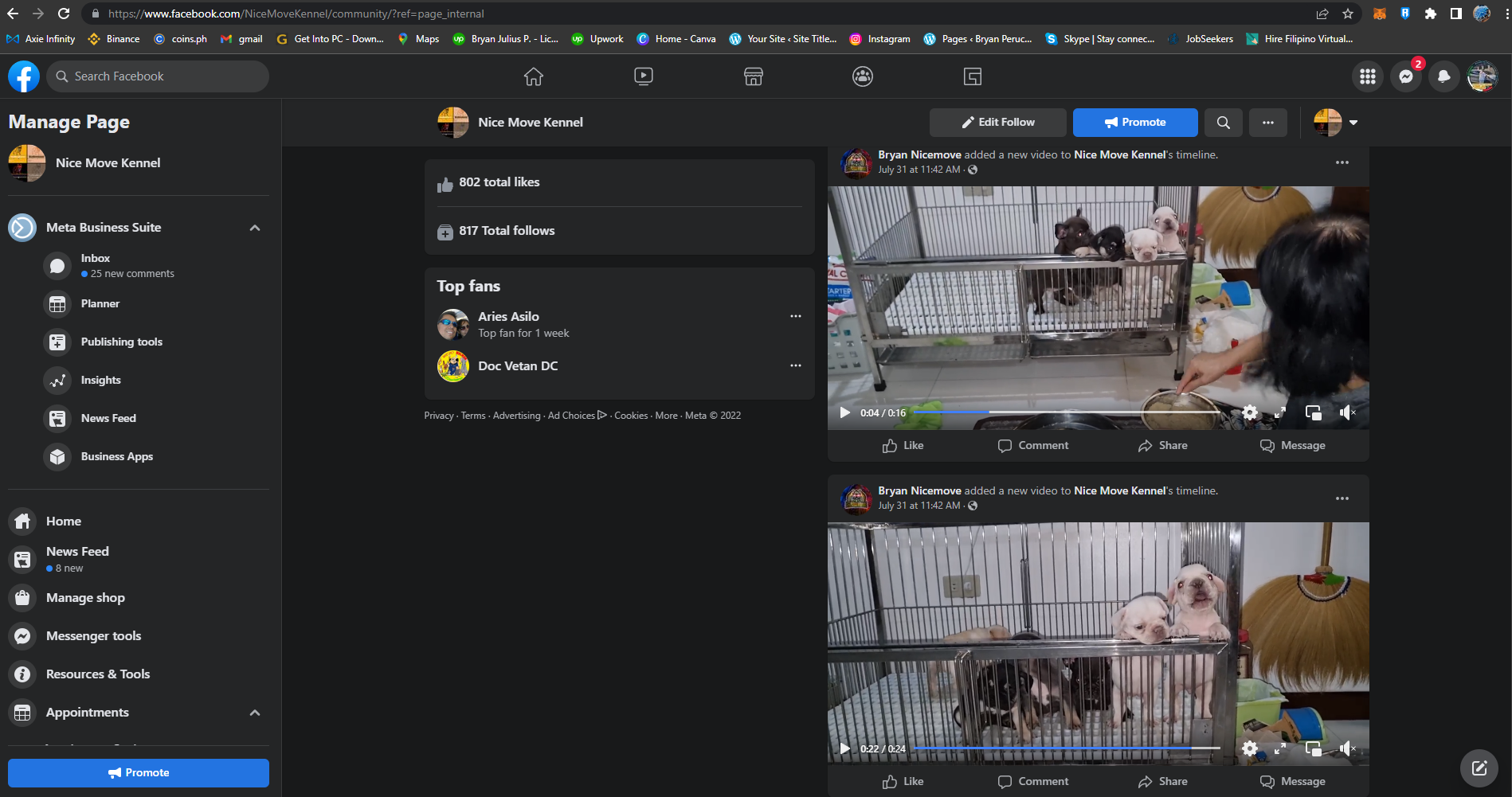Play the 0:24 puppy video
Screen dimensions: 1512x797
pyautogui.click(x=844, y=748)
